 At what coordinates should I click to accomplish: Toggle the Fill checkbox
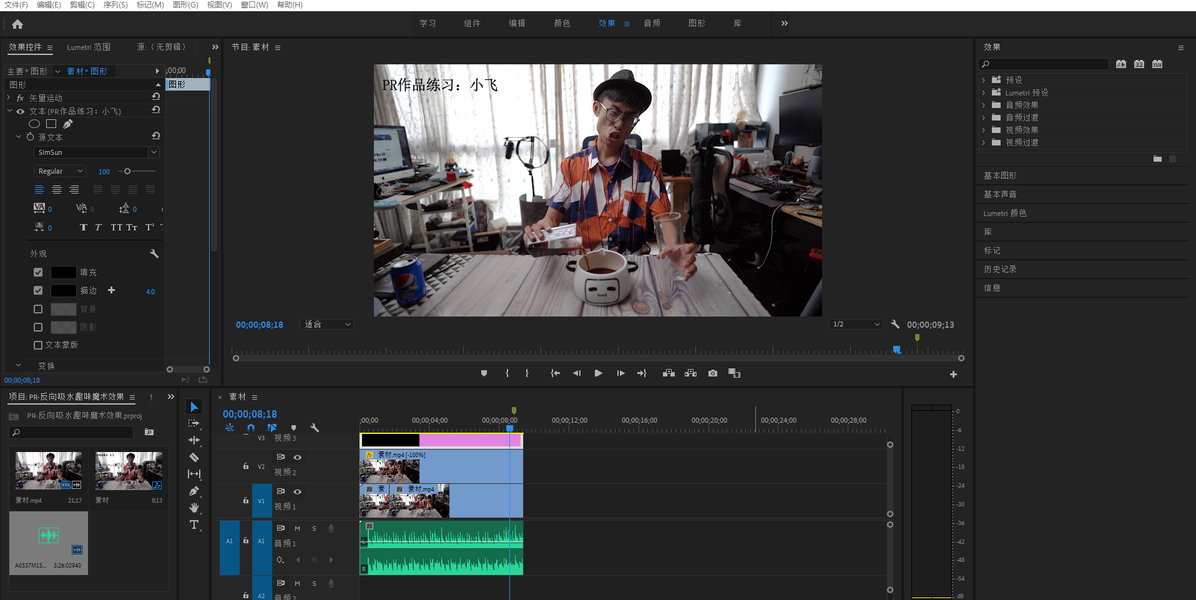tap(38, 272)
